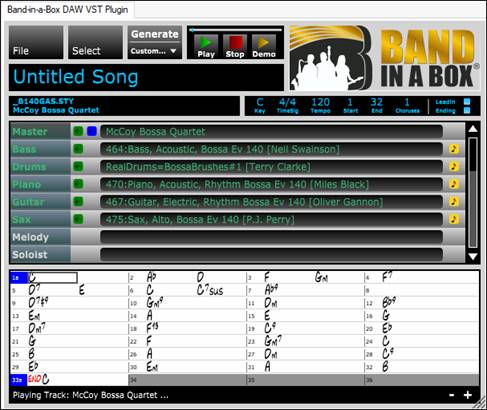Click the yellow note icon on Drums track

[453, 166]
